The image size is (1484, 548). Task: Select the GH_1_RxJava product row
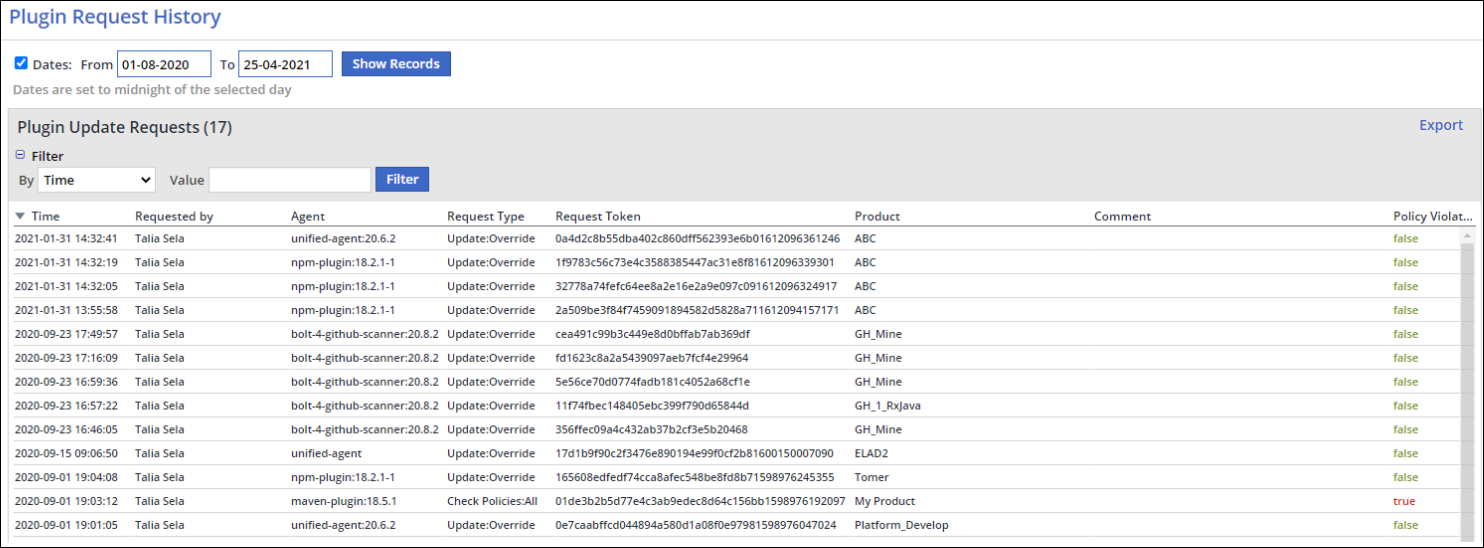(x=887, y=406)
